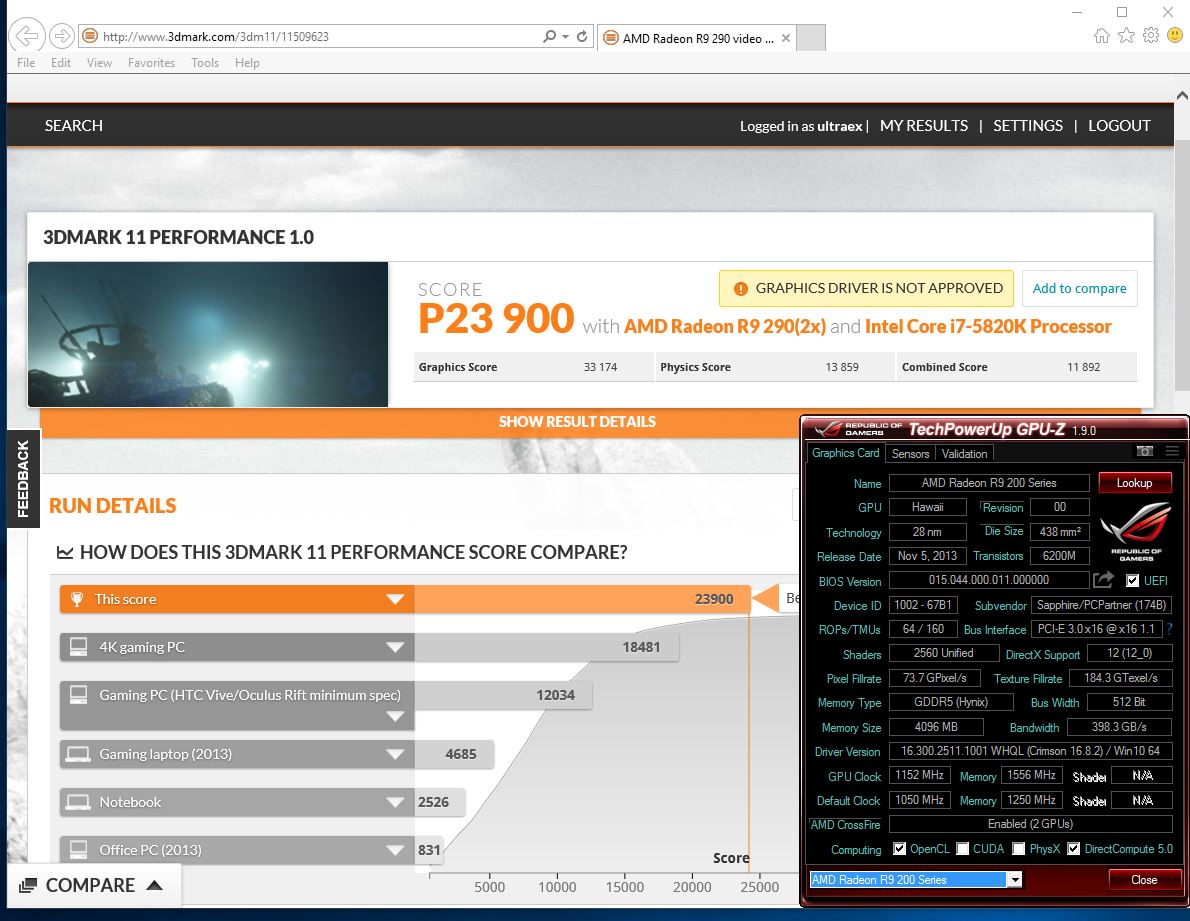Open the address bar search dropdown arrow
Screen dimensions: 1190x921
[x=565, y=36]
